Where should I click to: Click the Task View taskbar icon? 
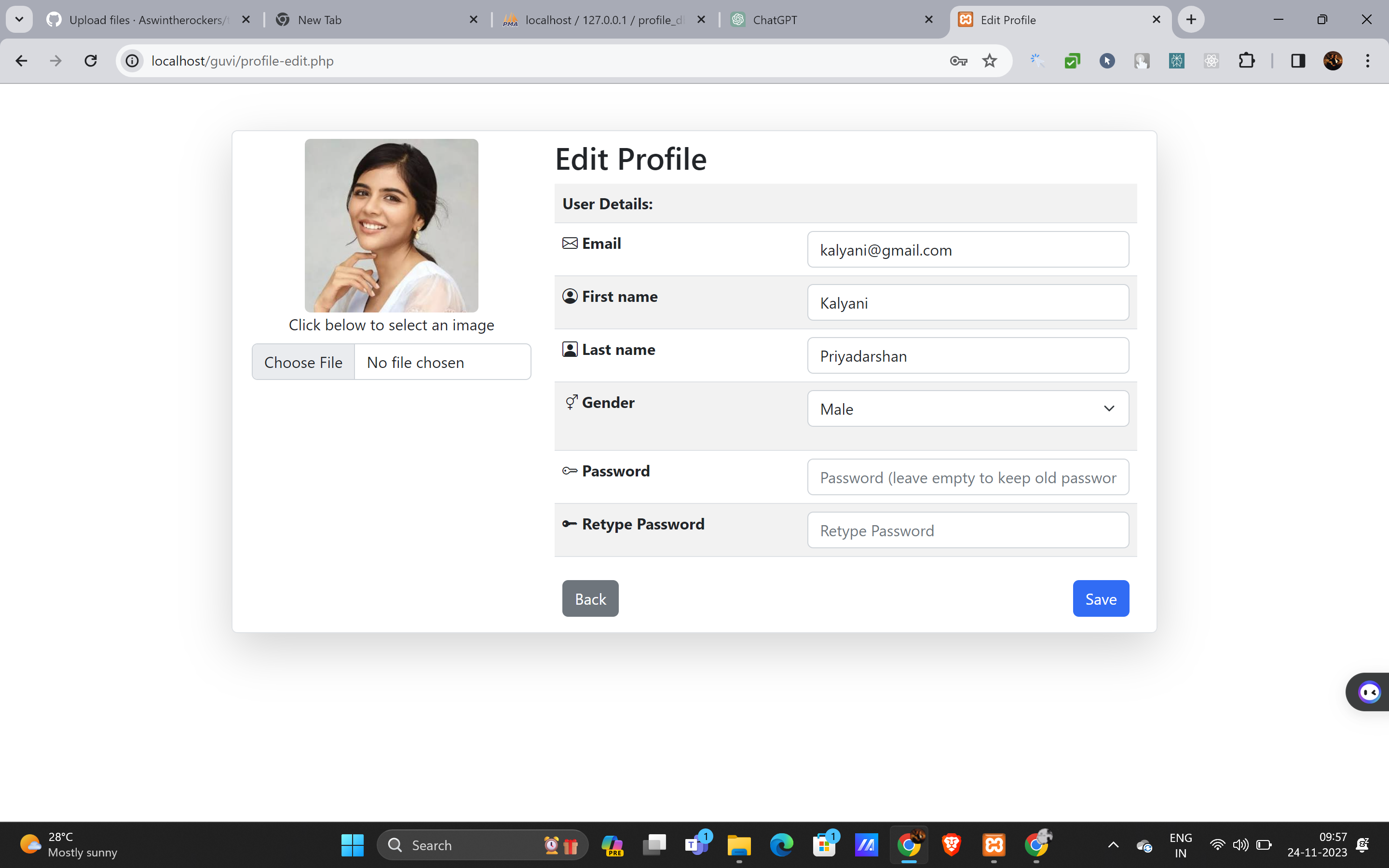654,845
